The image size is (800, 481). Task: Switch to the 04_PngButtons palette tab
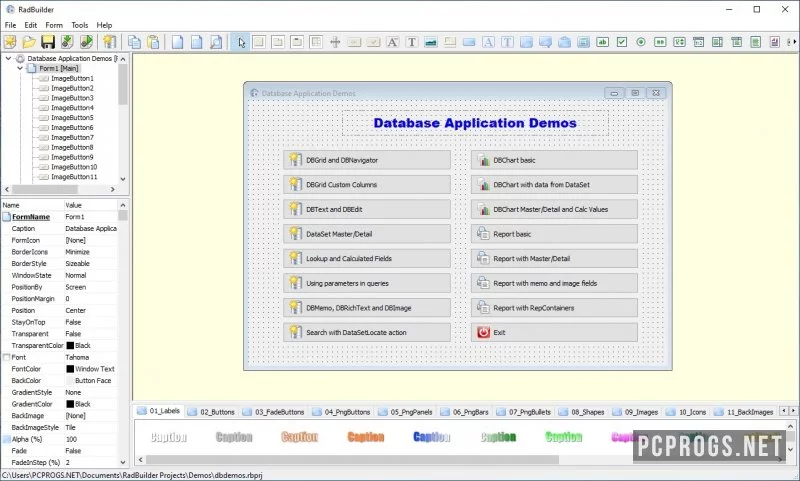coord(341,412)
